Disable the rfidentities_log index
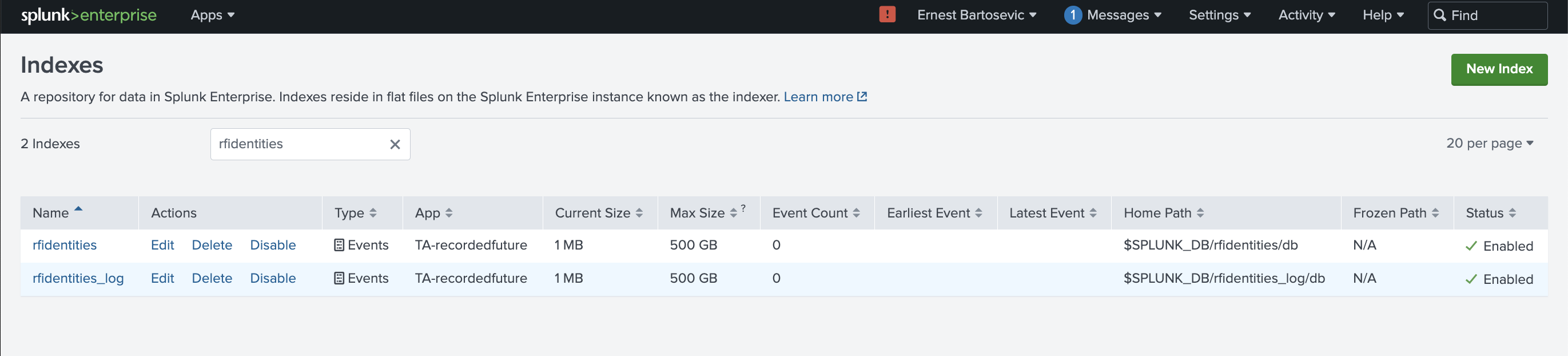 click(x=273, y=278)
